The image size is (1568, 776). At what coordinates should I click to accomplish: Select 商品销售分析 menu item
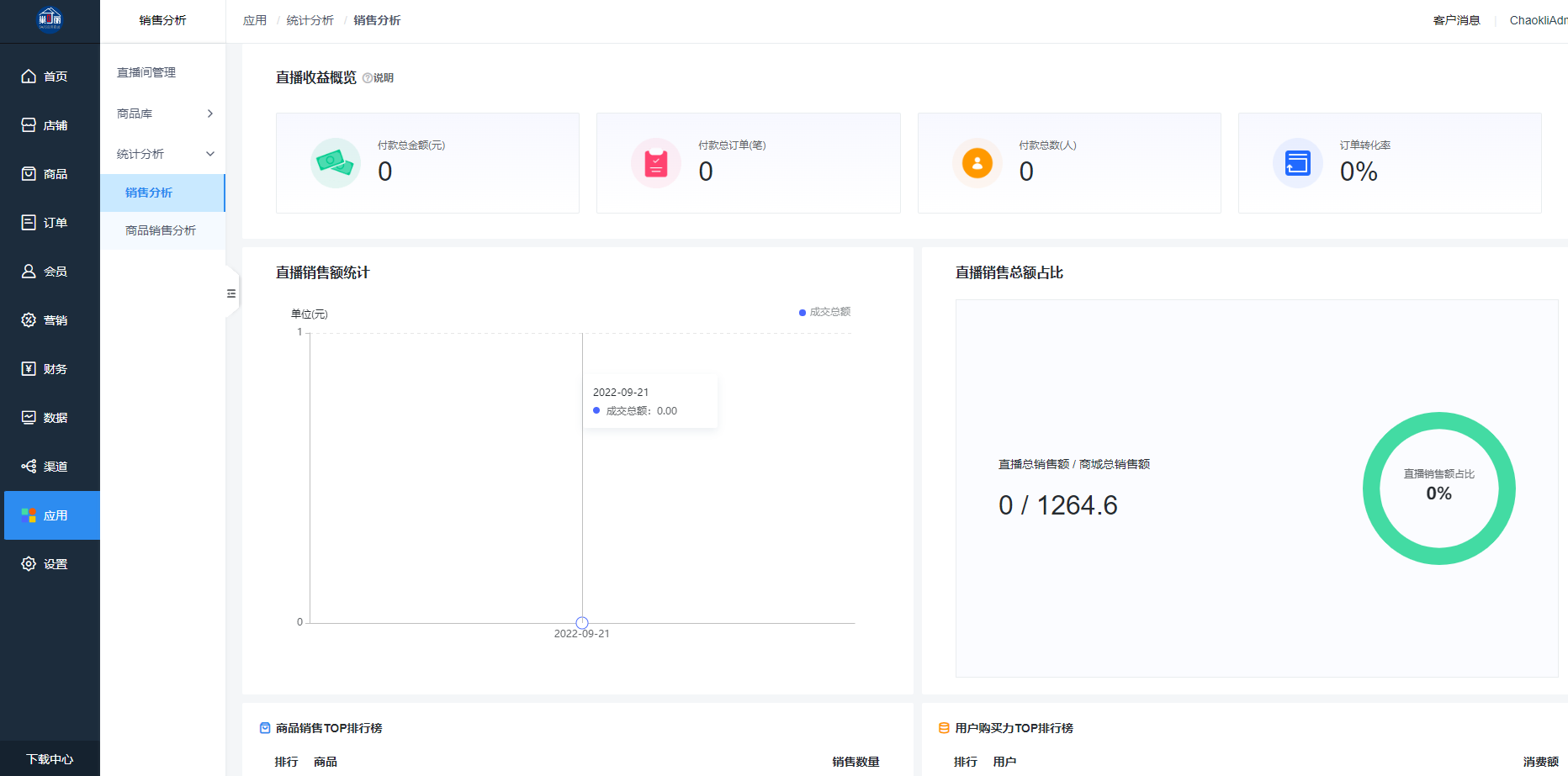pos(161,230)
